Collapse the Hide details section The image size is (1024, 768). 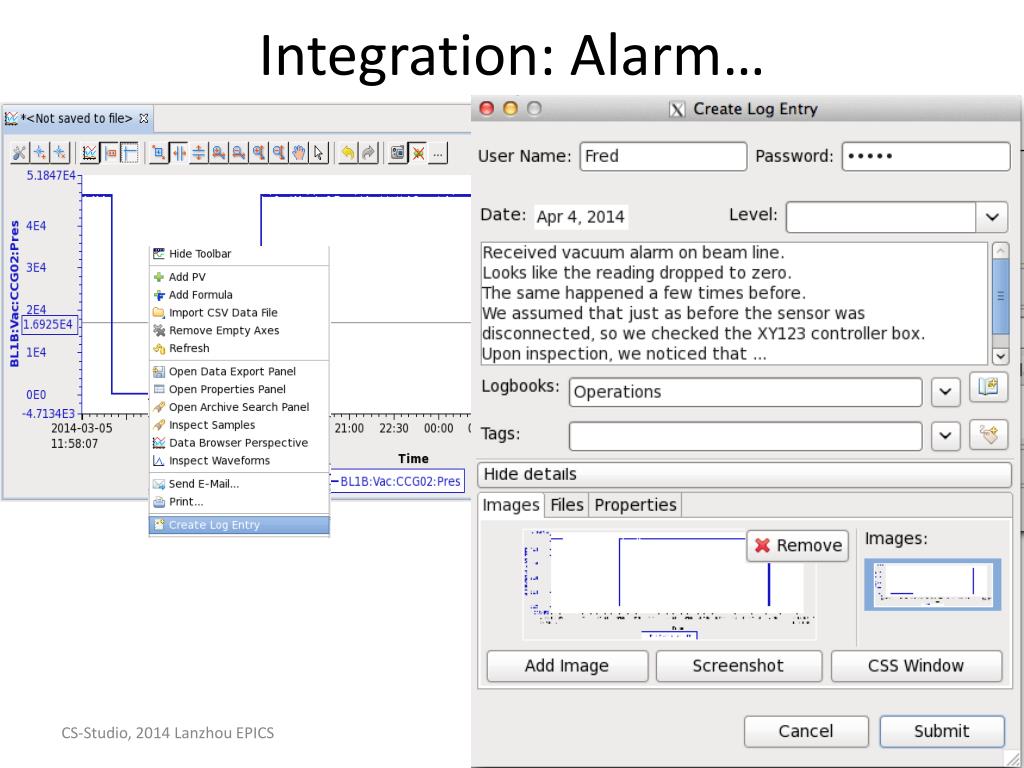pos(744,474)
